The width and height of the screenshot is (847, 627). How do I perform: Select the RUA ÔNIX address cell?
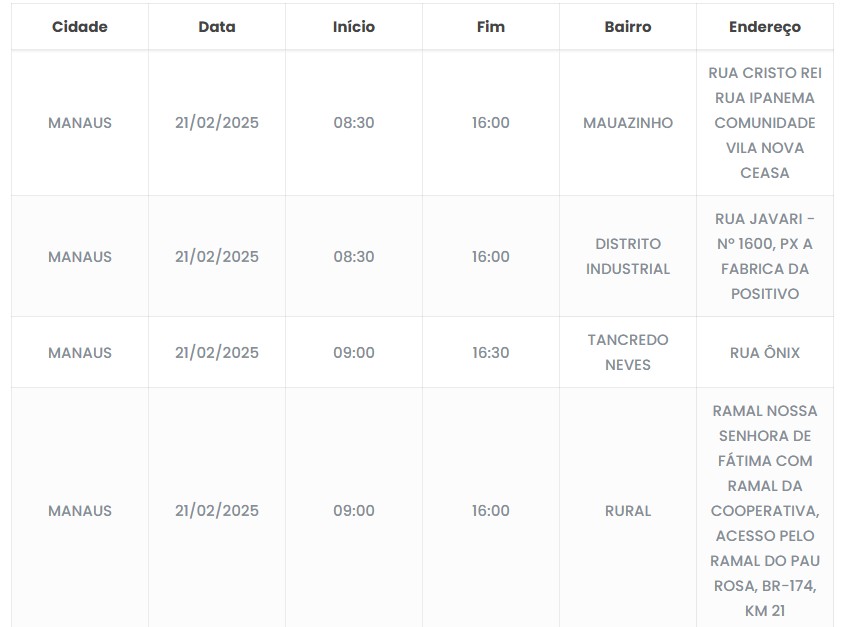(x=765, y=353)
